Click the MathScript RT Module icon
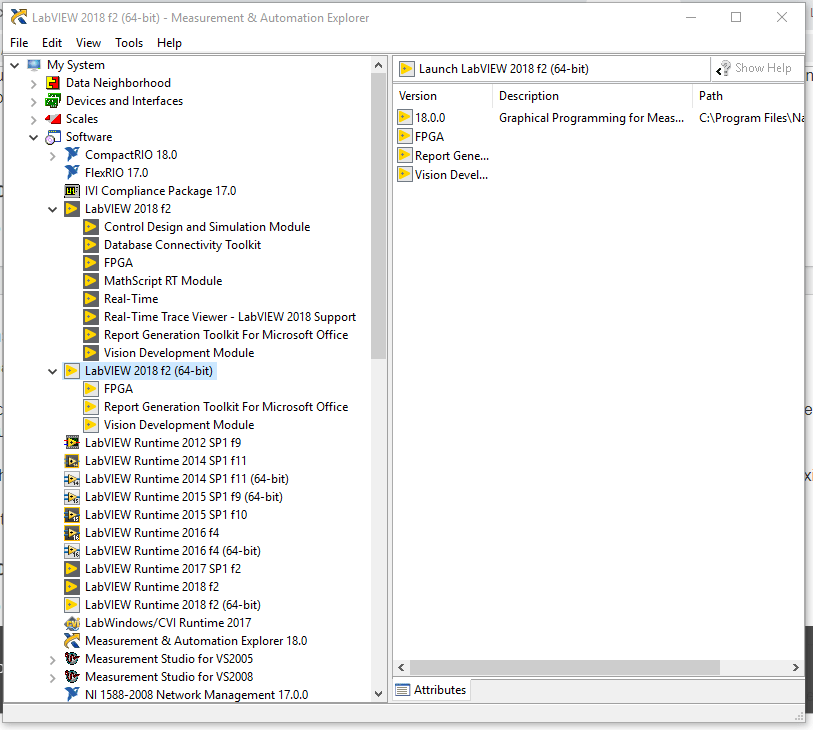 pos(91,281)
